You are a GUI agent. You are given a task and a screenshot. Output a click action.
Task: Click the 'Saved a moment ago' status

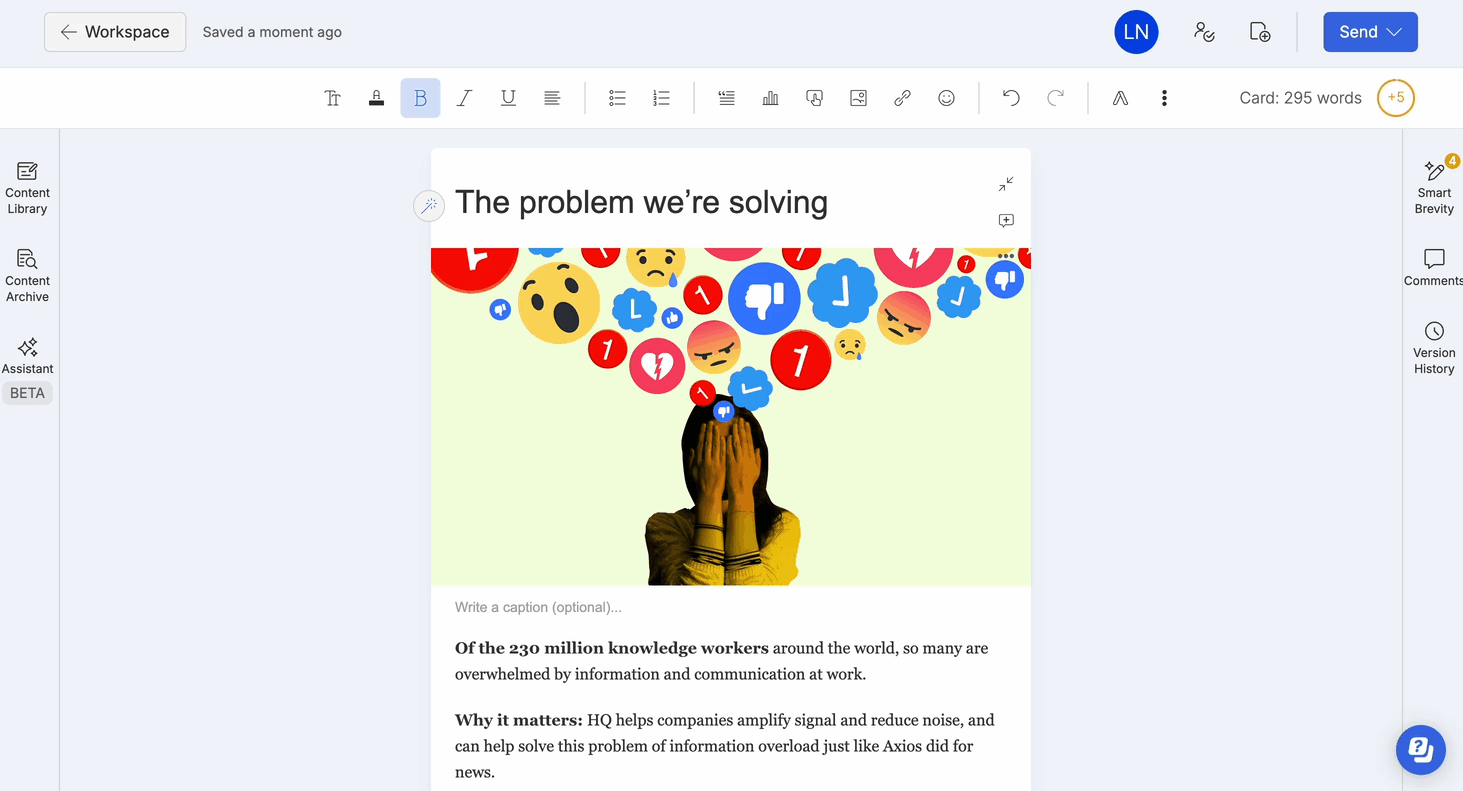click(x=272, y=32)
